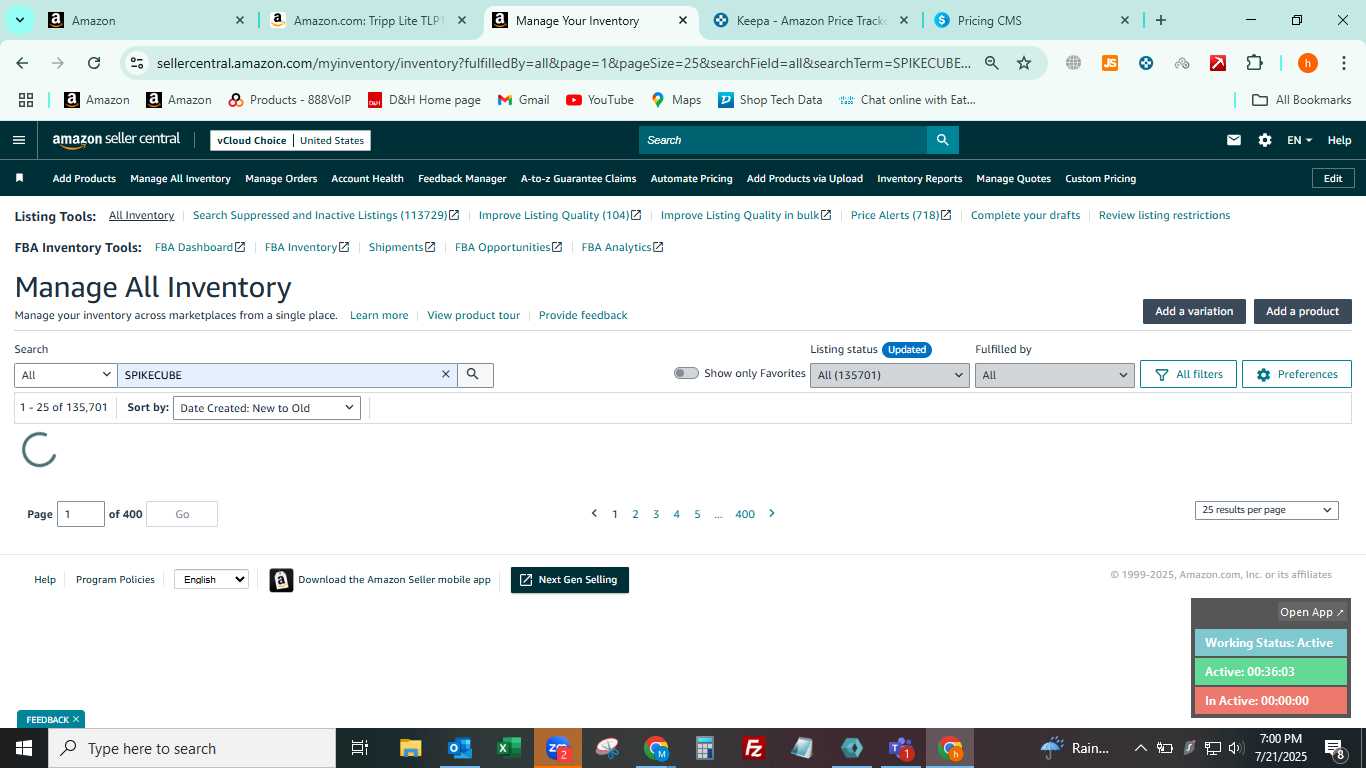
Task: Open the 25 results per page dropdown
Action: pyautogui.click(x=1266, y=510)
